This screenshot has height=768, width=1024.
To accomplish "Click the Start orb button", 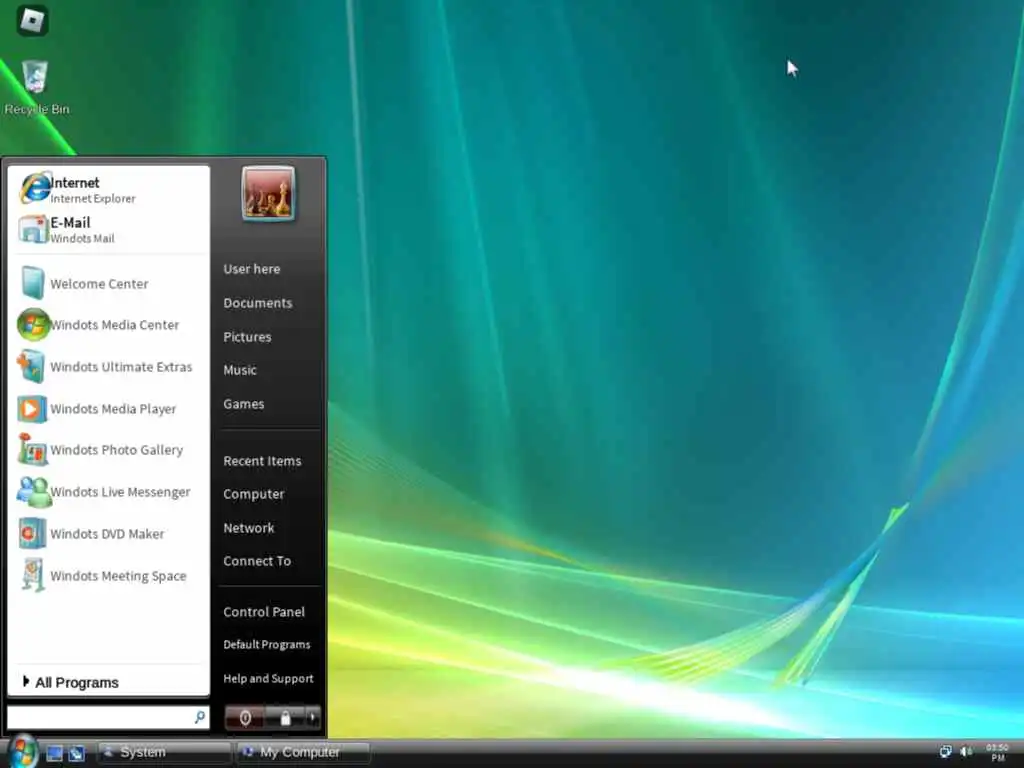I will [x=23, y=752].
